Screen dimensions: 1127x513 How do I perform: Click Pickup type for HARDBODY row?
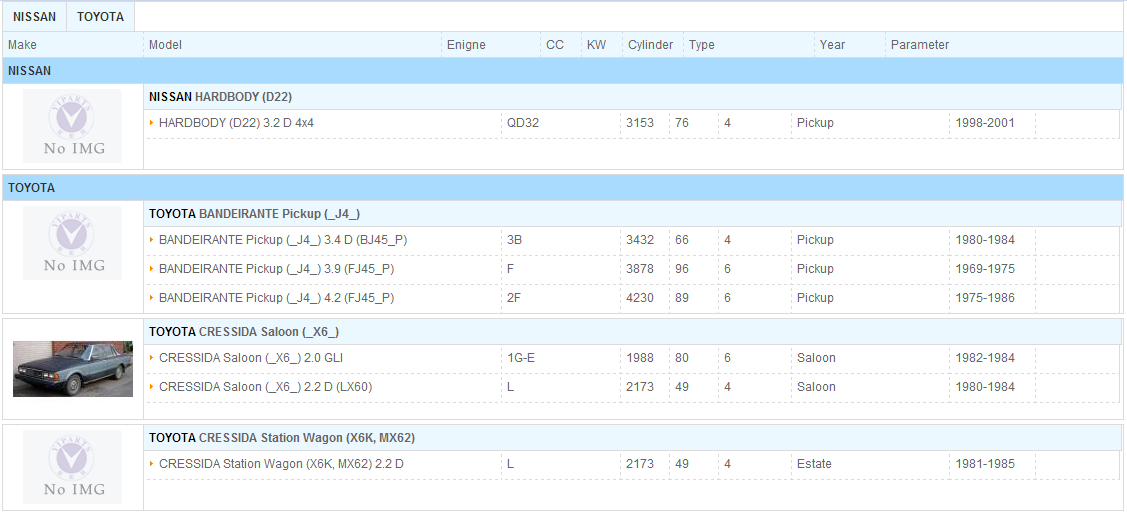pos(815,123)
